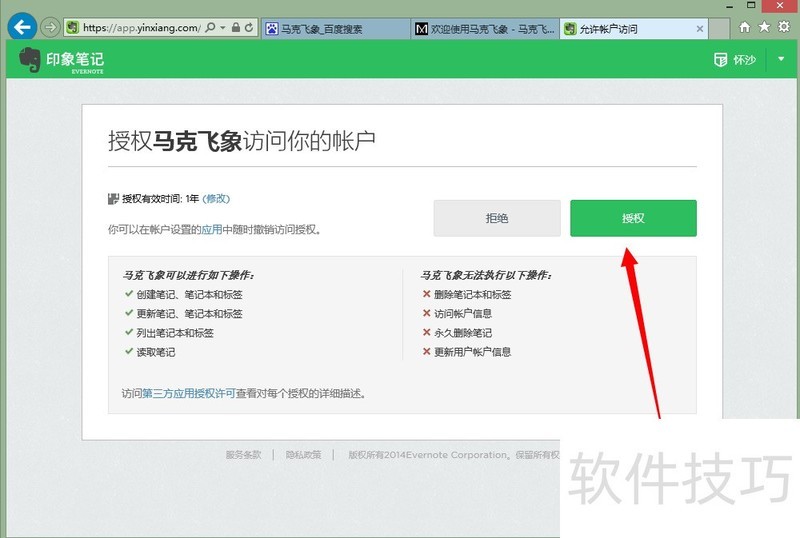Screen dimensions: 800x538
Task: Click the page refresh icon
Action: (249, 28)
